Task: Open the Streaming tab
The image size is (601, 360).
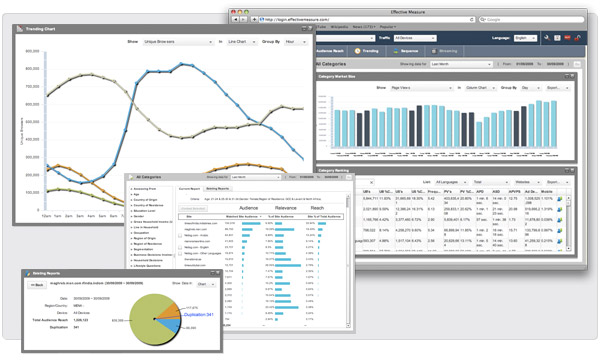Action: (x=444, y=51)
